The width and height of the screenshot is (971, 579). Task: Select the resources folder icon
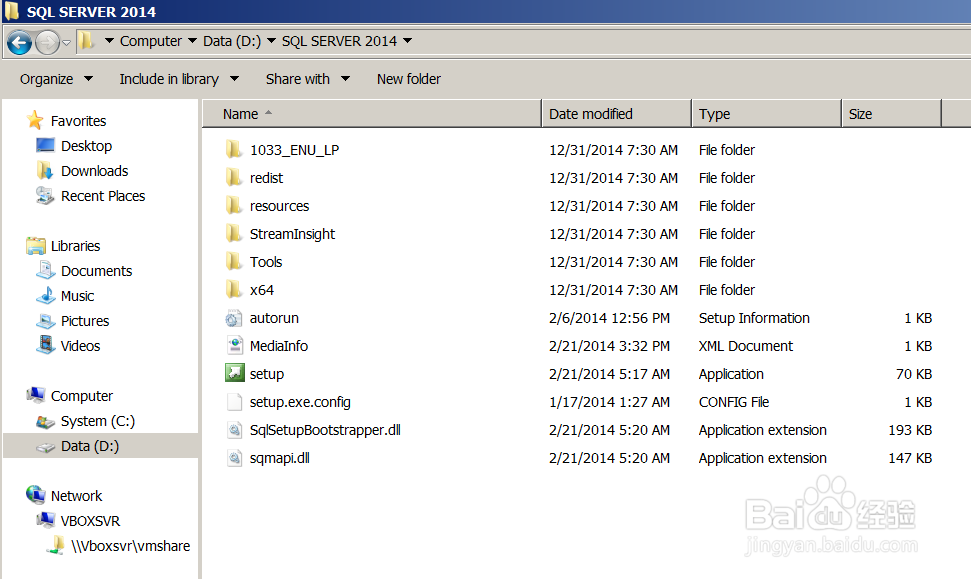point(233,206)
